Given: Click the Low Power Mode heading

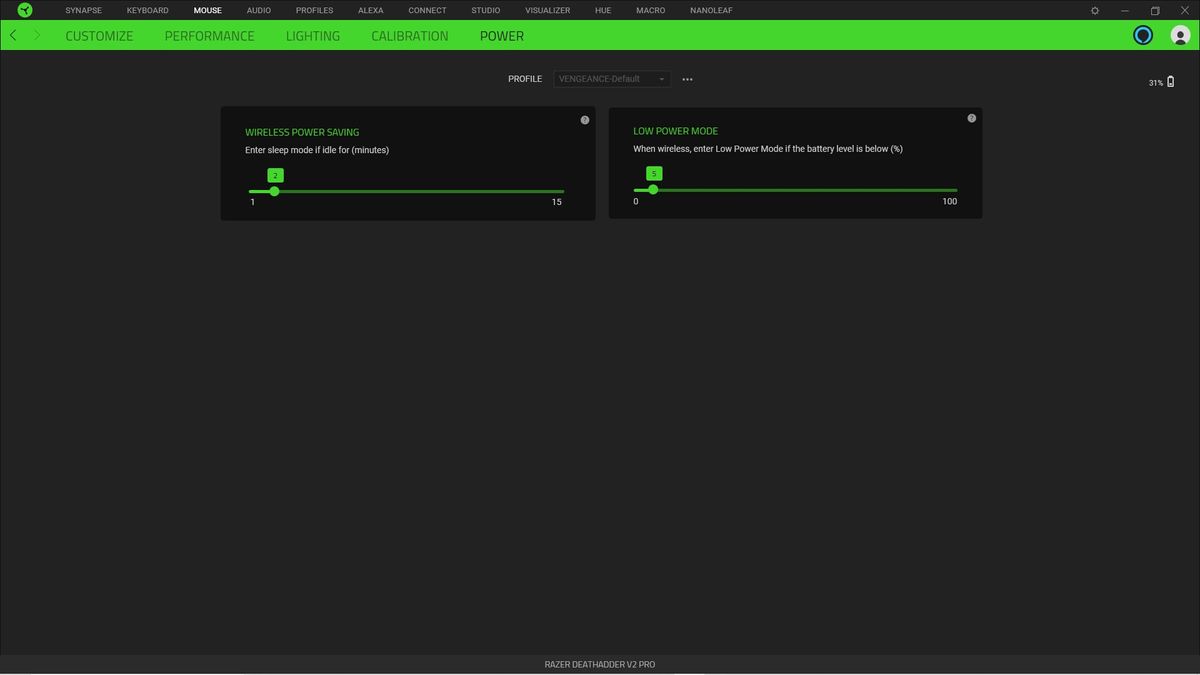Looking at the screenshot, I should 676,131.
